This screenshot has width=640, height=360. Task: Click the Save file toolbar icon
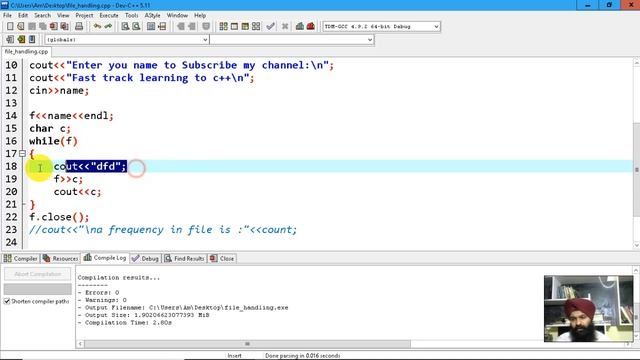tap(31, 27)
